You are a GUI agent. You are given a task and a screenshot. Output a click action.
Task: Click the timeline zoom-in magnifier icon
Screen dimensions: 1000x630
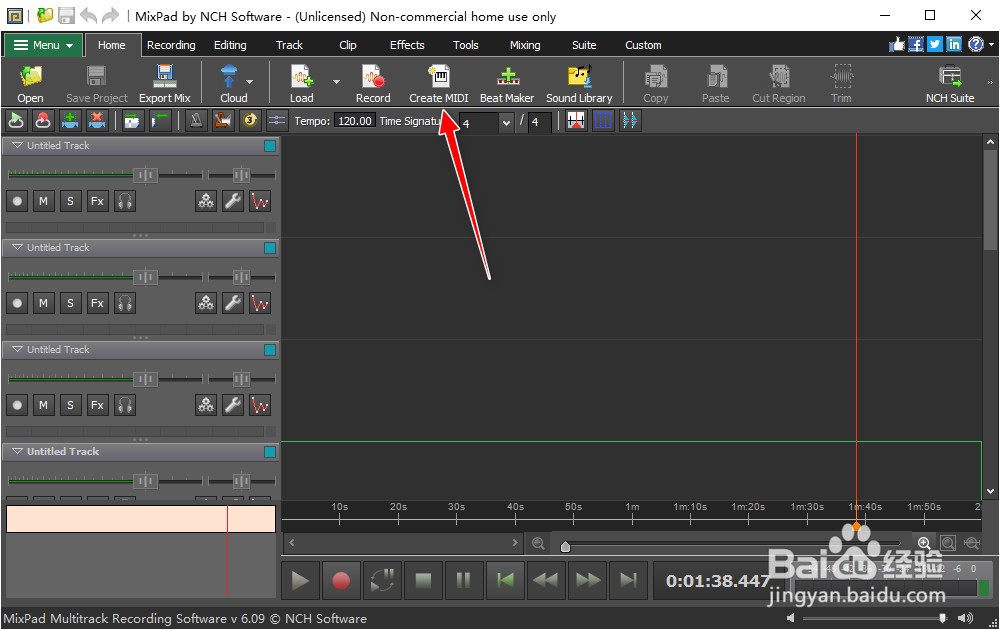(923, 543)
